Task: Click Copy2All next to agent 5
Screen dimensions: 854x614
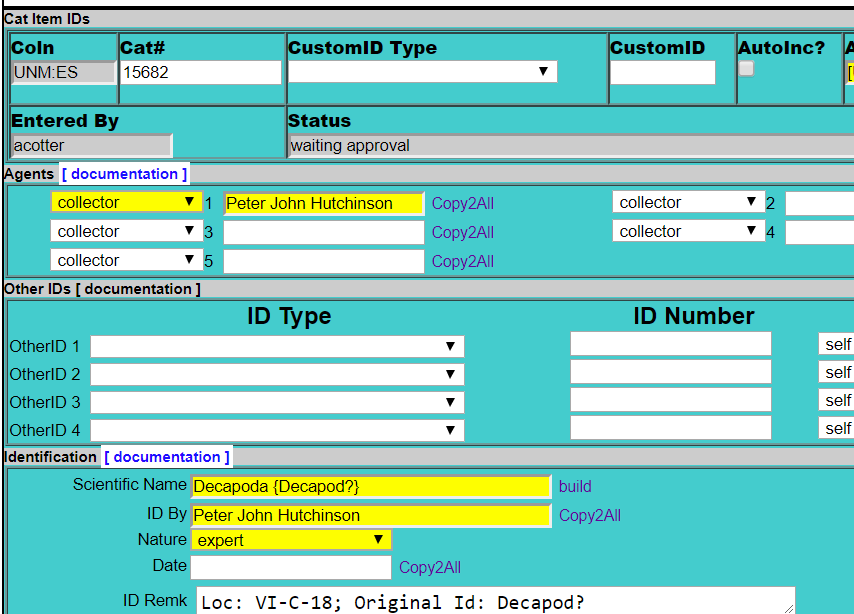Action: point(462,262)
